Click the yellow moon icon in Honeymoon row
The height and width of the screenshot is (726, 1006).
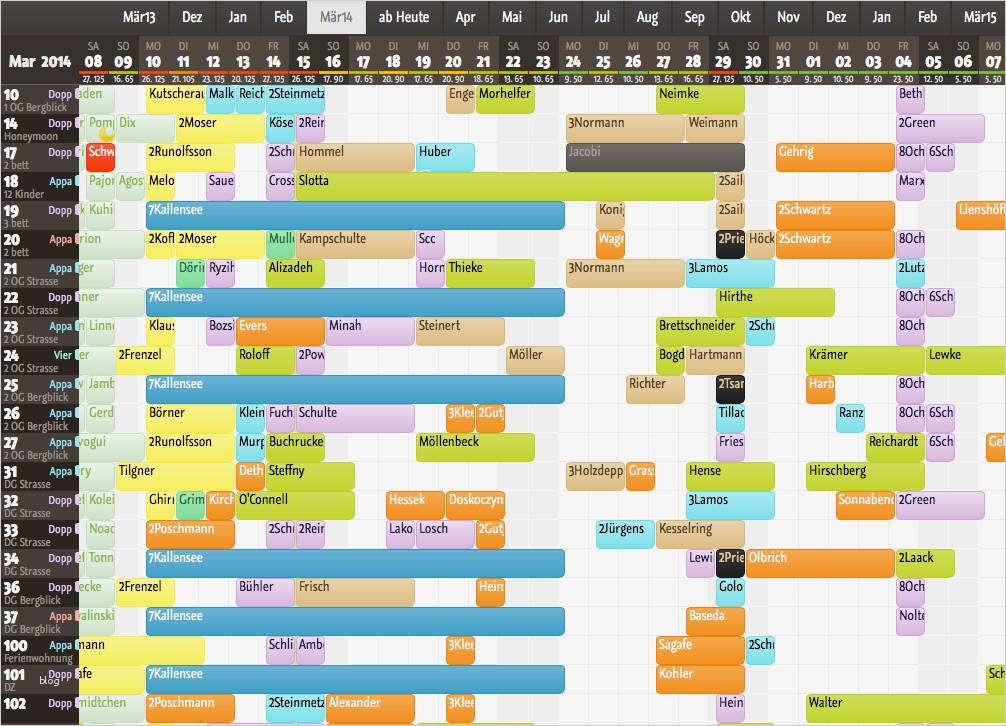[107, 133]
